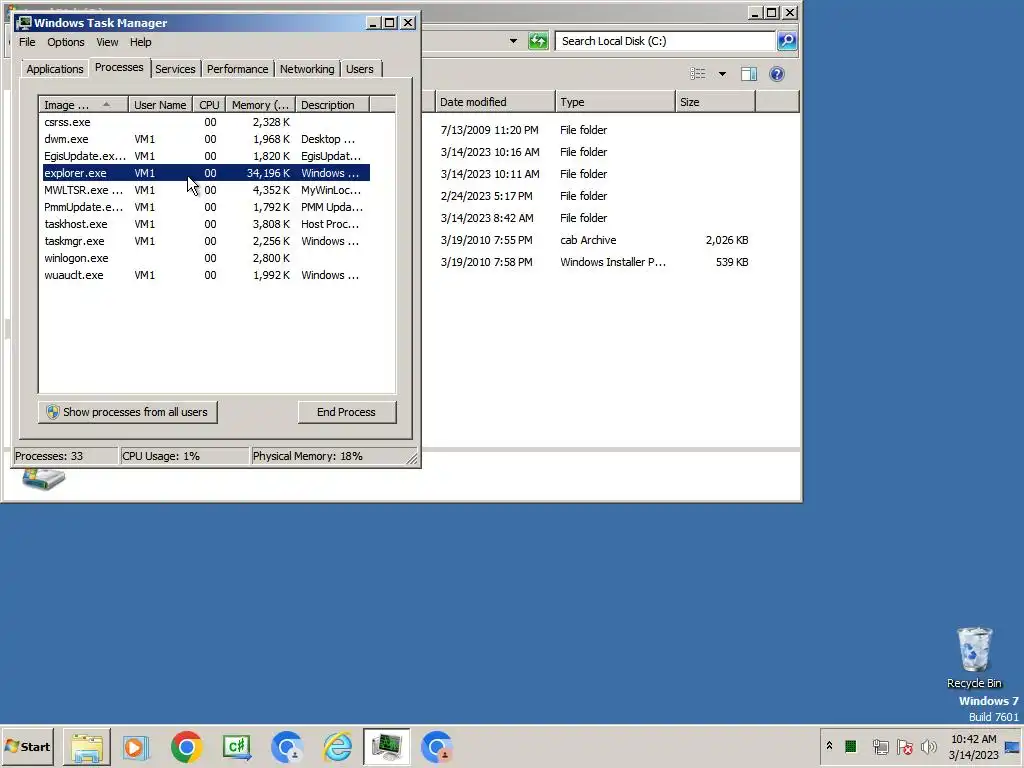1024x768 pixels.
Task: Click the change view icon in Explorer
Action: 698,74
